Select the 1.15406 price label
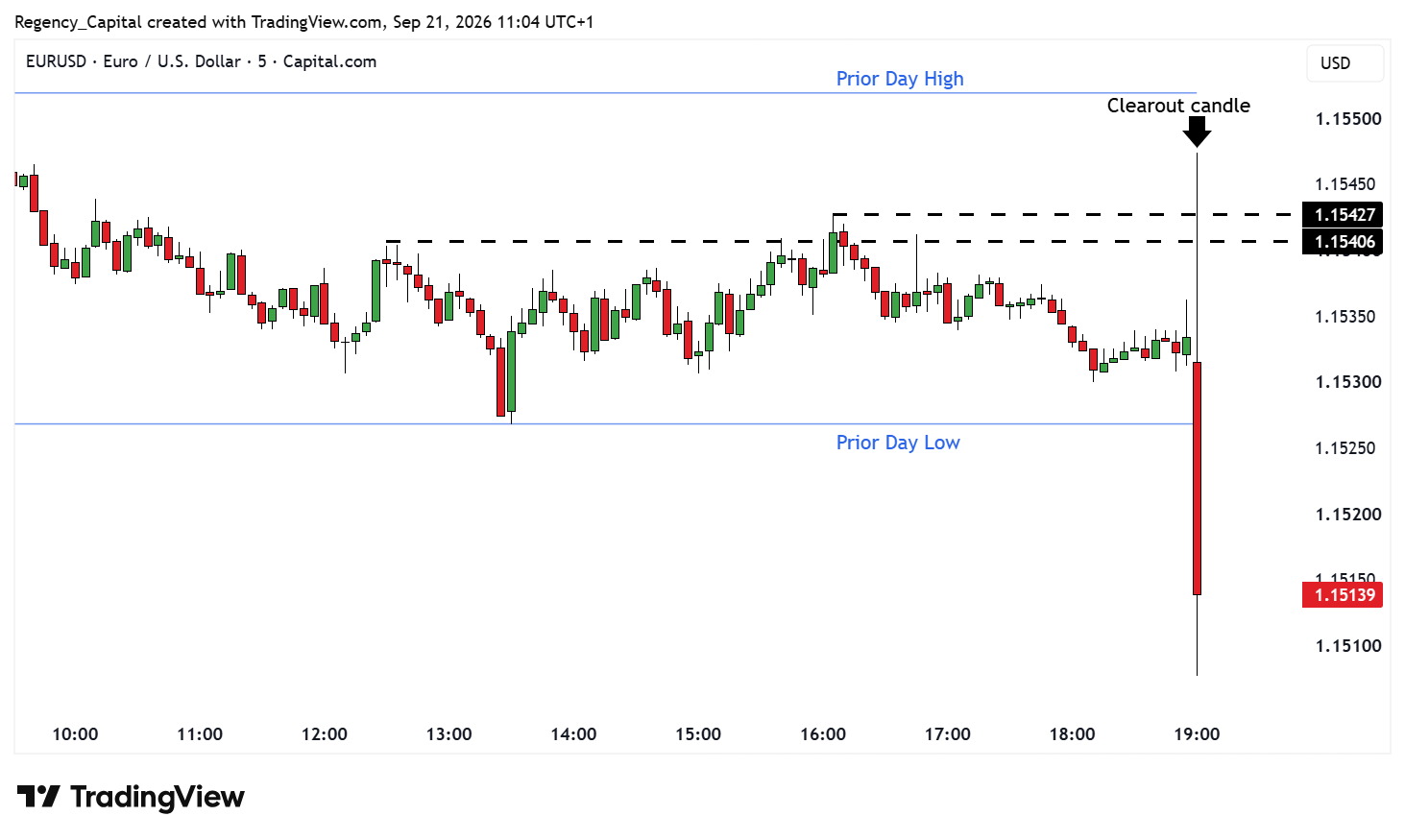1405x840 pixels. coord(1343,242)
